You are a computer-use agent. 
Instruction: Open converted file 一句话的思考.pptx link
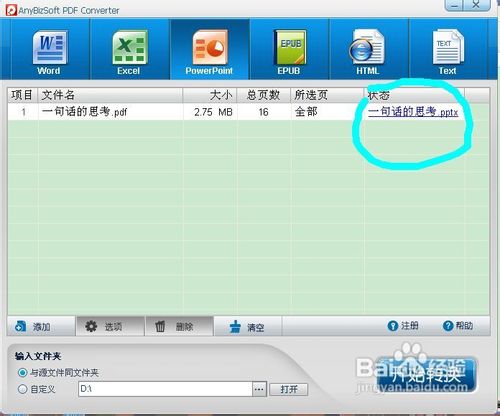413,112
